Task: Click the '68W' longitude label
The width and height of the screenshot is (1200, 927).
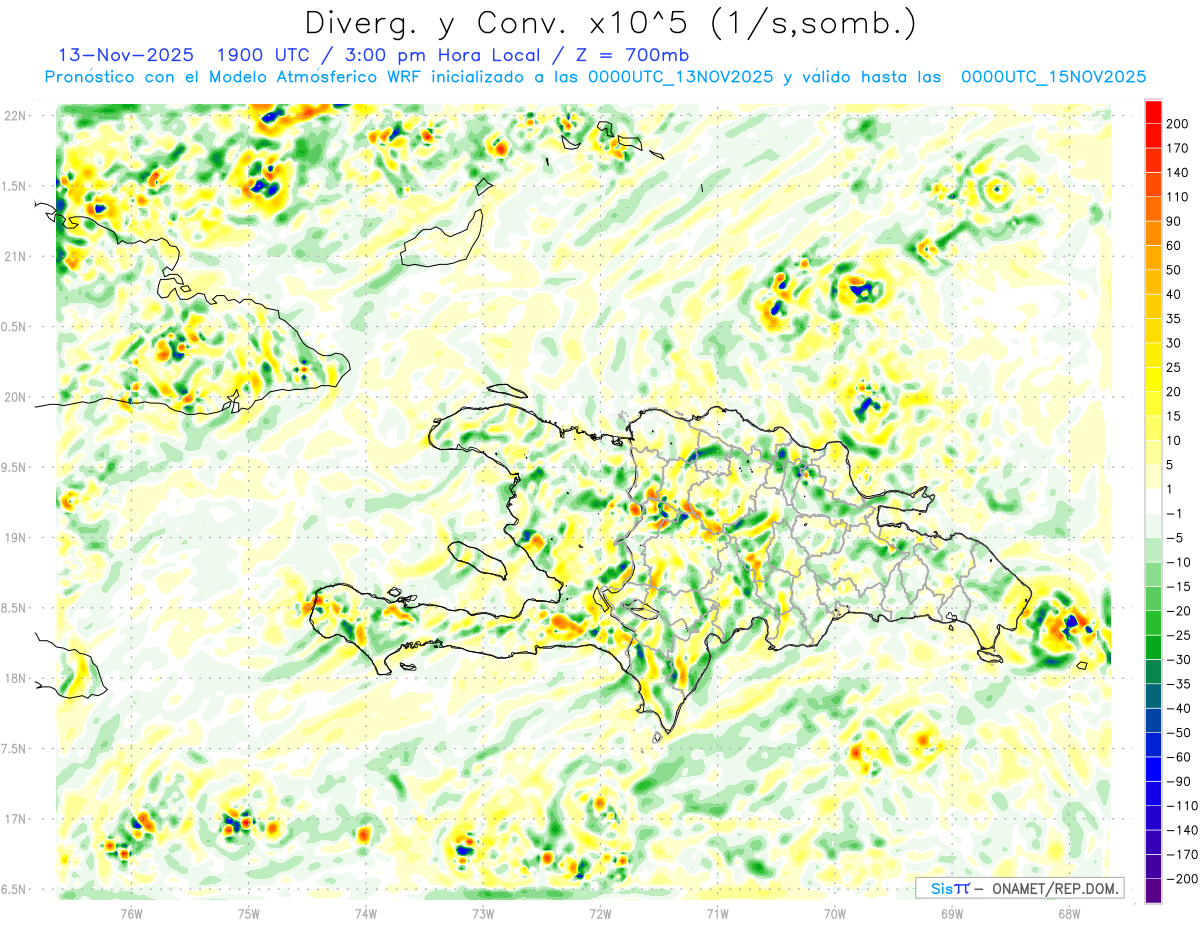Action: (x=1069, y=913)
